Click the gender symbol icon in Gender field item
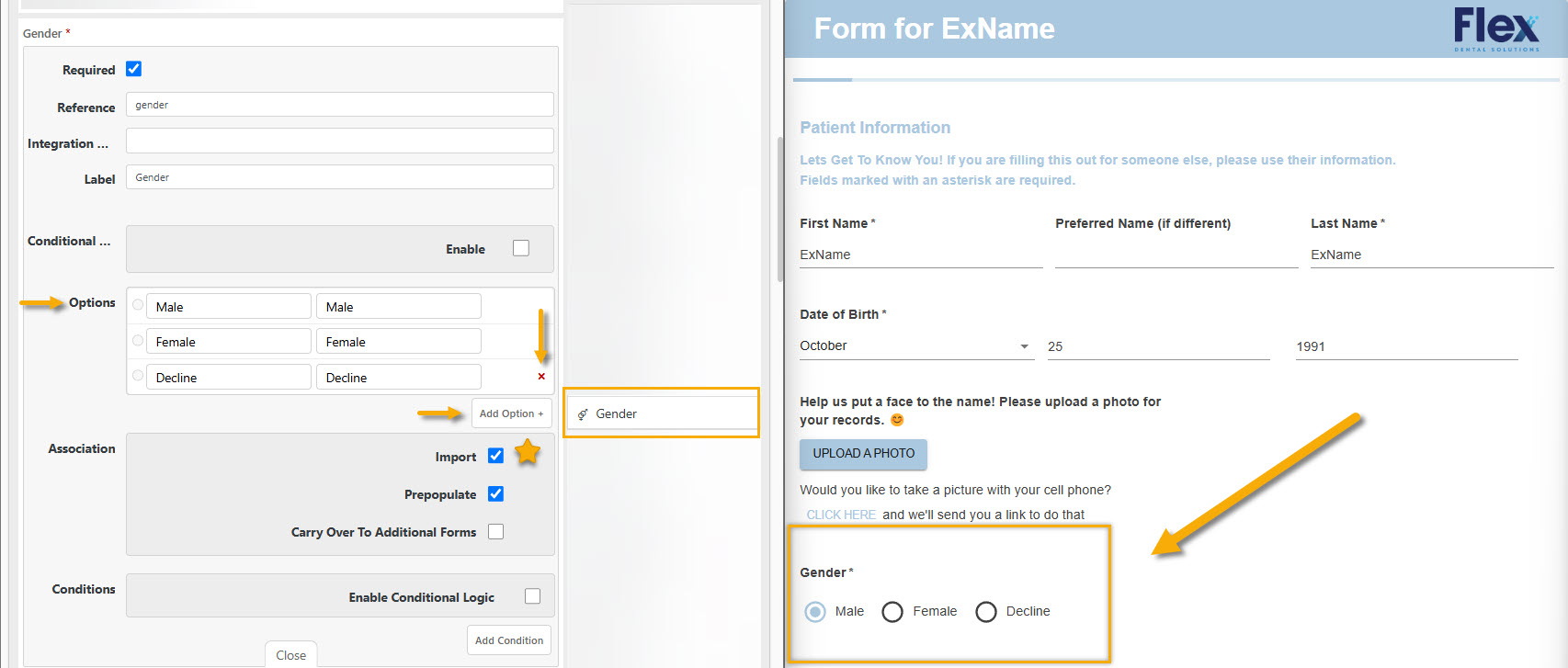The height and width of the screenshot is (668, 1568). pos(583,414)
